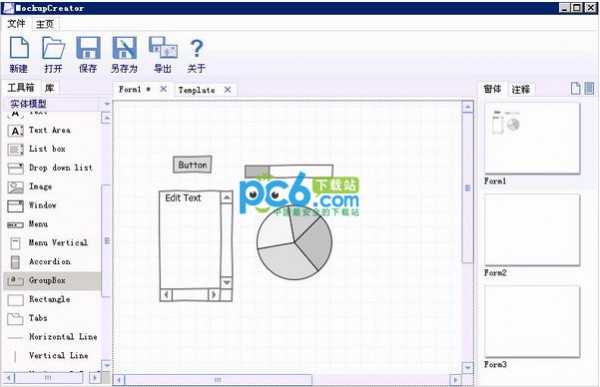The height and width of the screenshot is (387, 600).
Task: Select the Horizontal Line tool
Action: pyautogui.click(x=52, y=337)
